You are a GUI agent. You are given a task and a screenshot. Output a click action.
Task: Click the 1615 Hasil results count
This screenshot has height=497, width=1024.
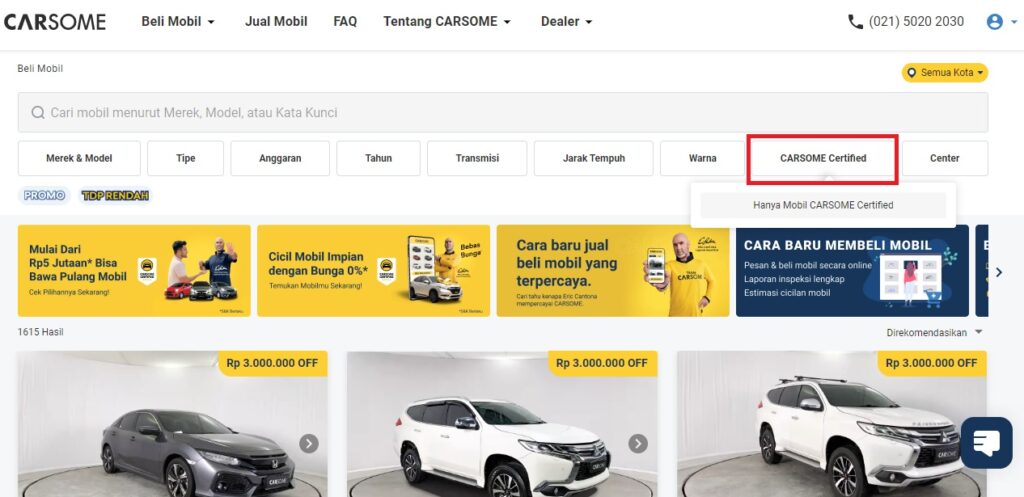pos(40,332)
